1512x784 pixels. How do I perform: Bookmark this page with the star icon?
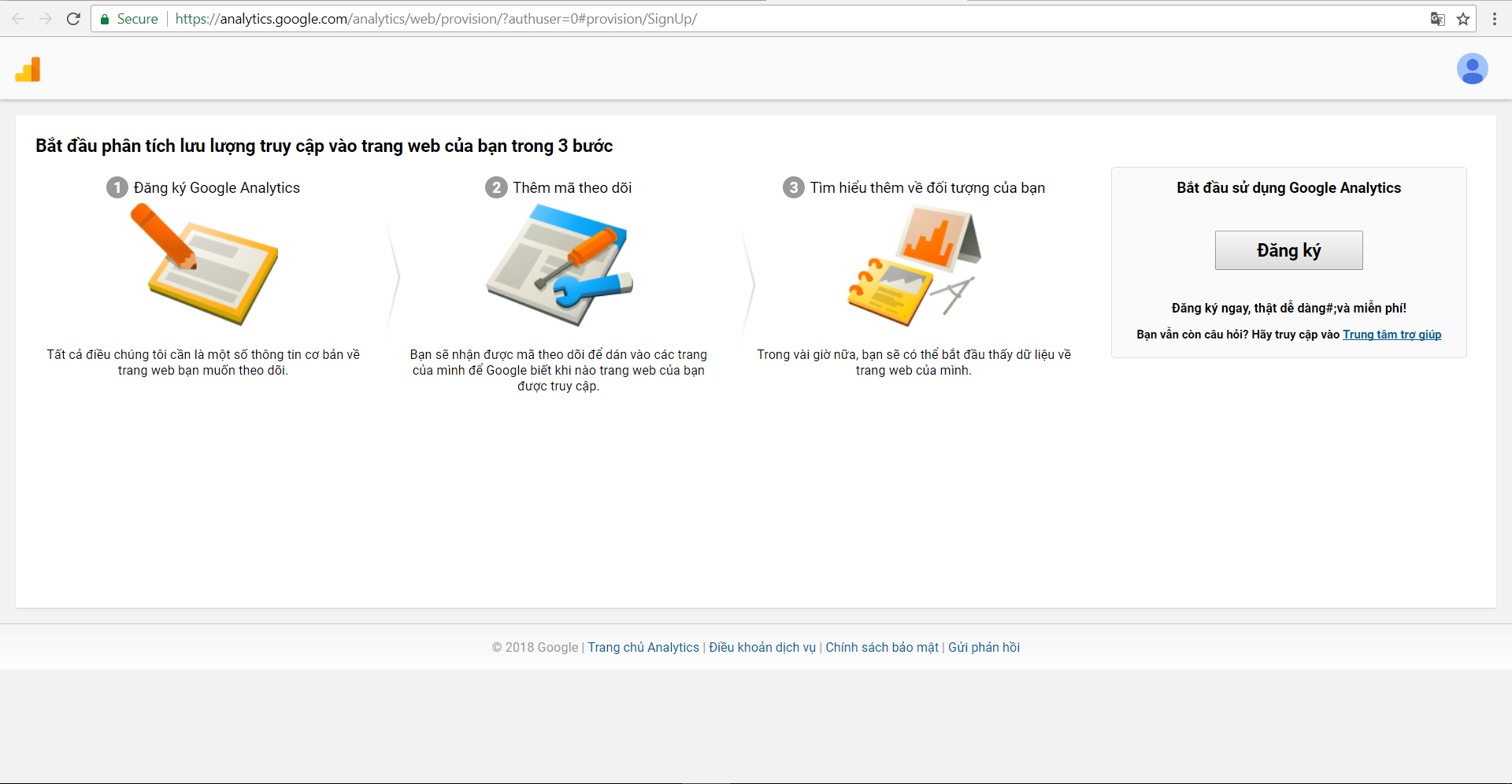[x=1463, y=19]
